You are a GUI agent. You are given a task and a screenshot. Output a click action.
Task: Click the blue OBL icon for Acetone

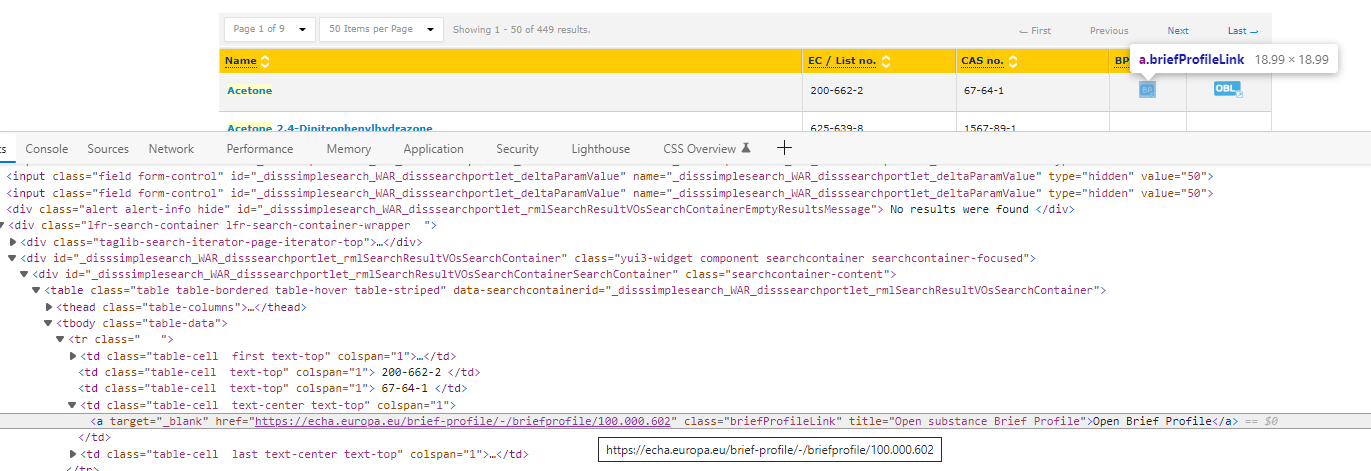(x=1228, y=89)
